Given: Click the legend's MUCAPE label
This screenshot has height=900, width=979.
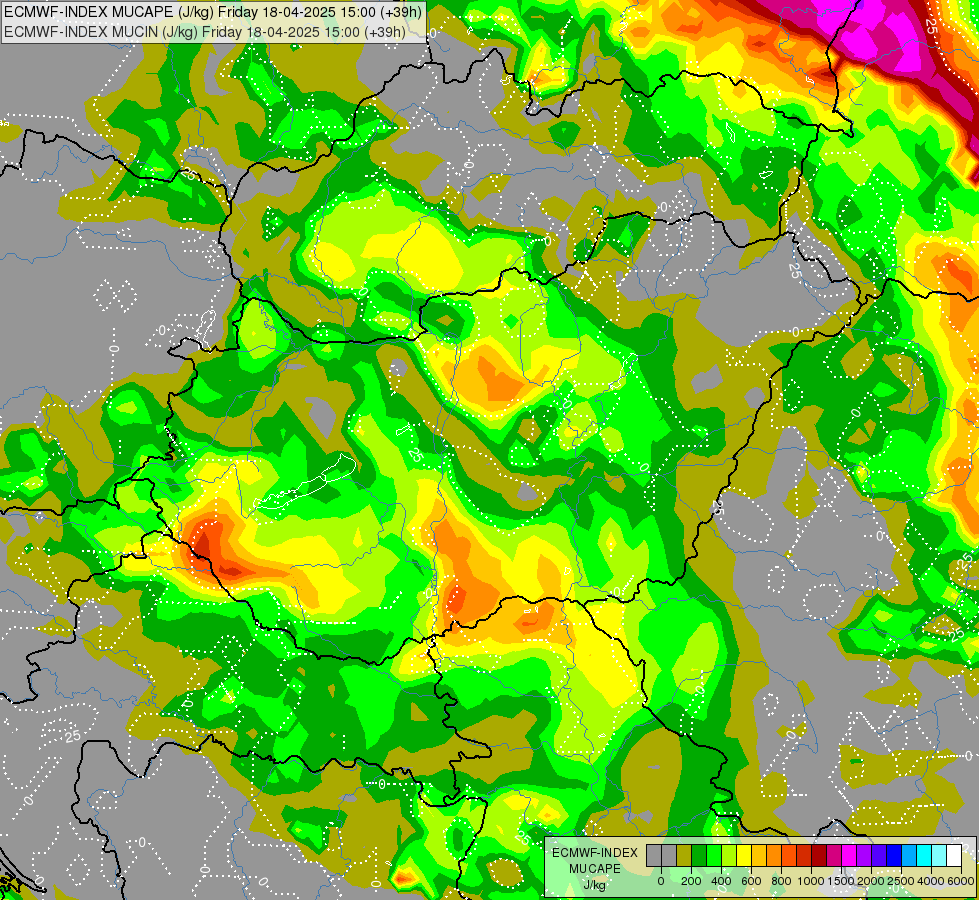Looking at the screenshot, I should point(595,869).
